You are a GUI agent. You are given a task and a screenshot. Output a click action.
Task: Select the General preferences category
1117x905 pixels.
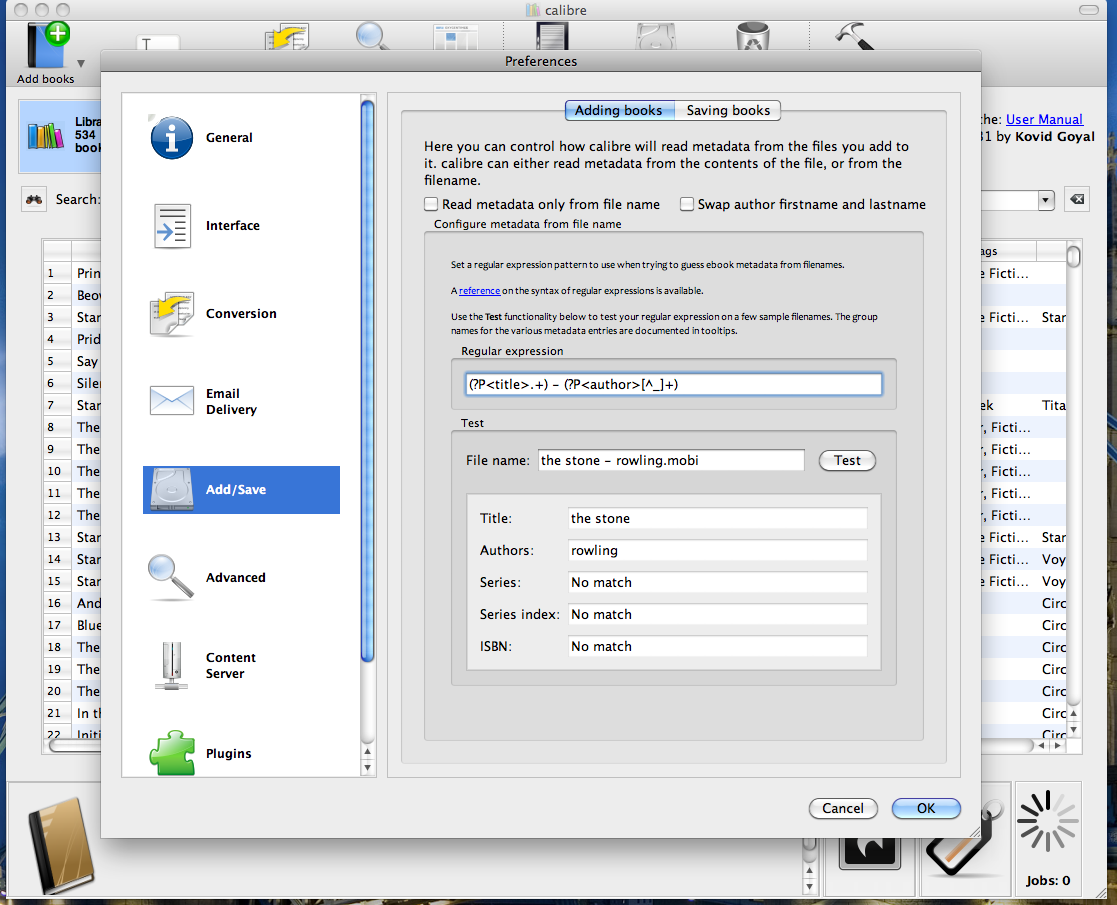coord(241,138)
